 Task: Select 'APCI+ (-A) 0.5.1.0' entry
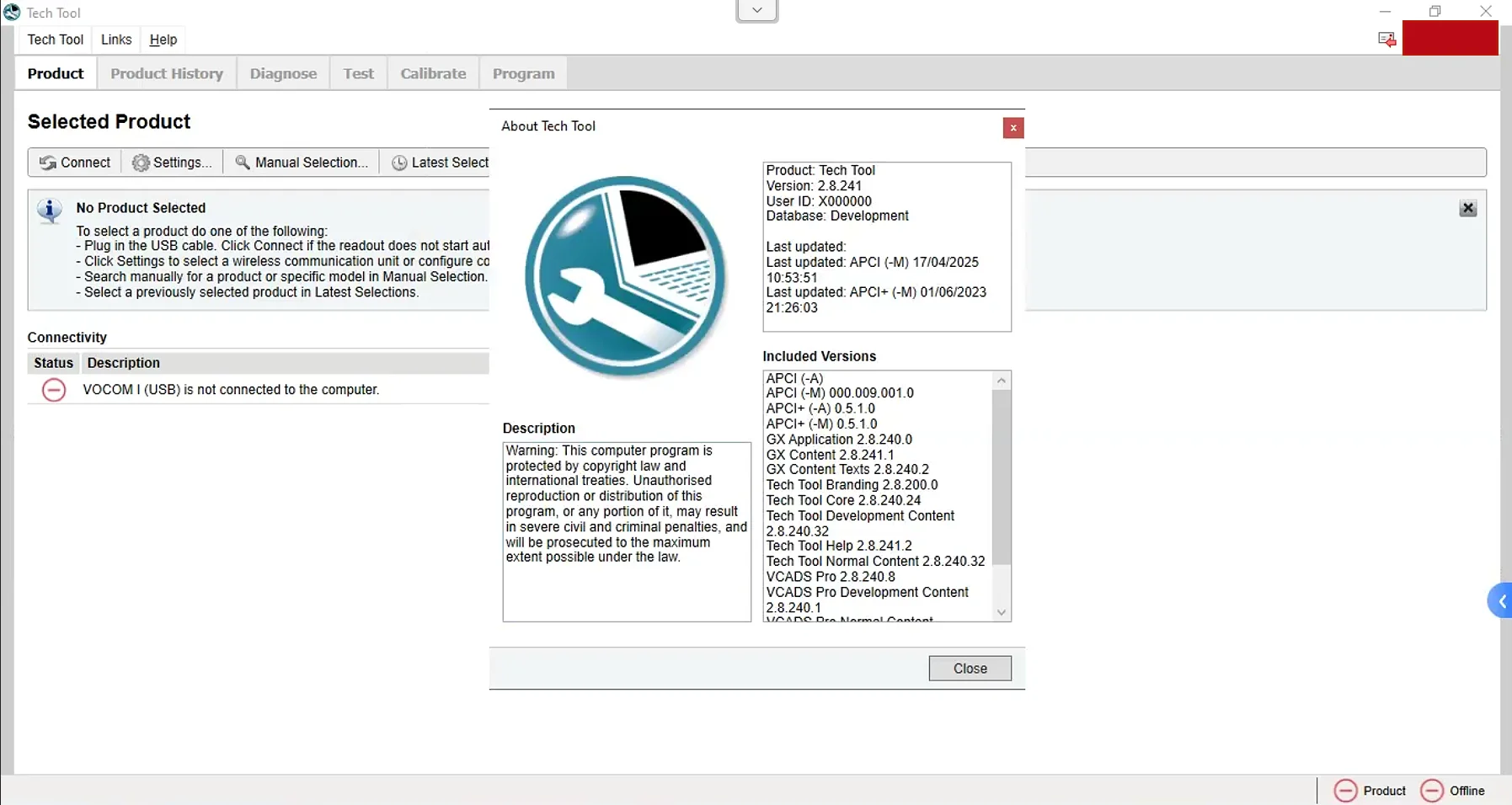point(820,408)
